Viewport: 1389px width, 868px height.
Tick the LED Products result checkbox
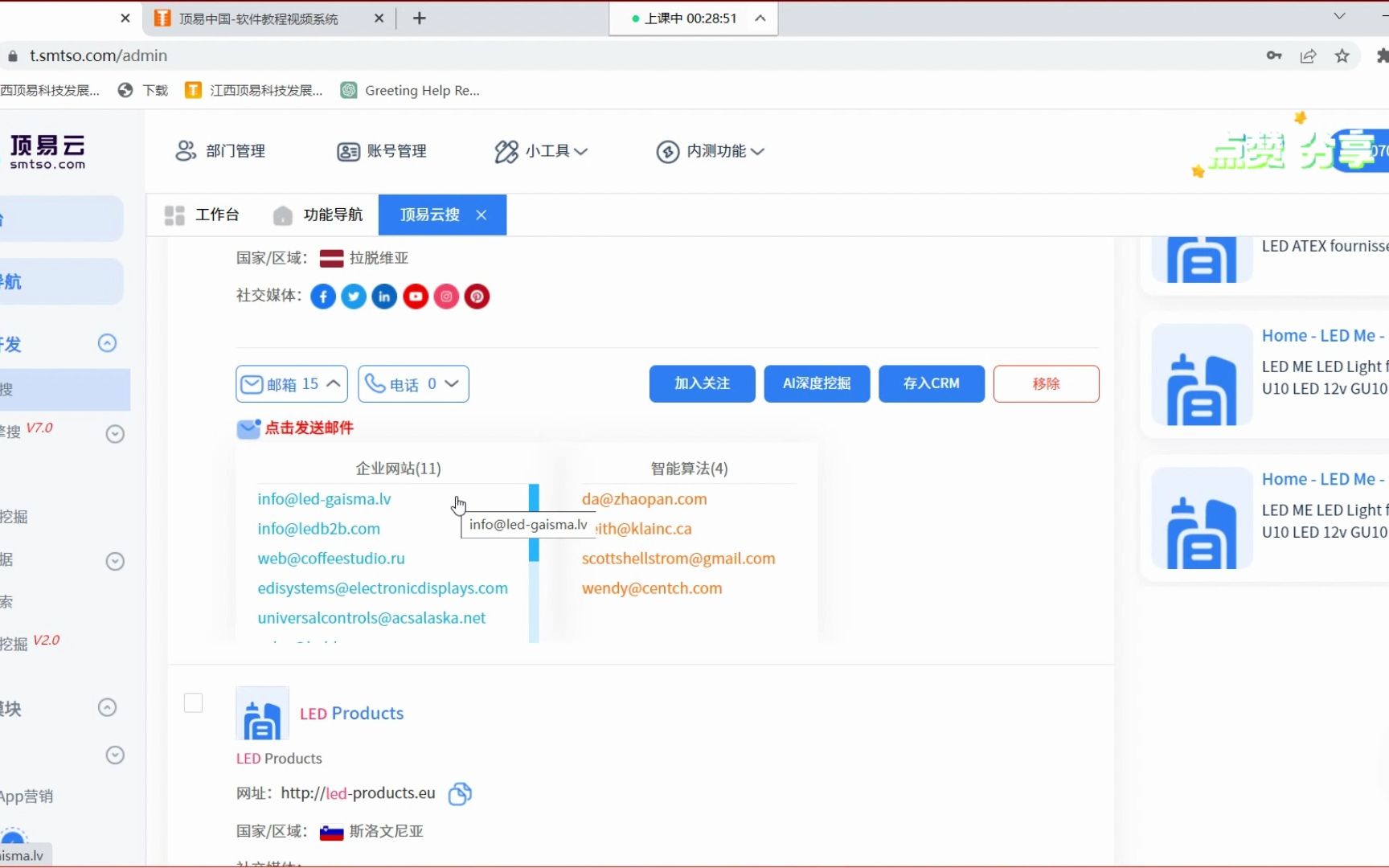[194, 703]
